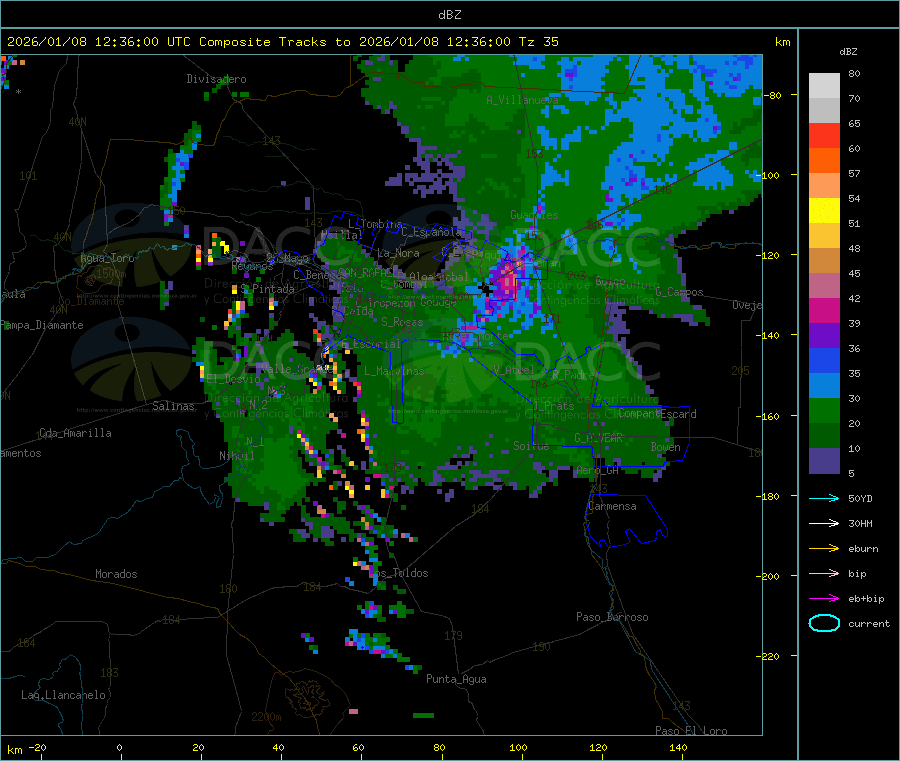Image resolution: width=900 pixels, height=761 pixels.
Task: Click the 'eburn' legend label
Action: 863,549
